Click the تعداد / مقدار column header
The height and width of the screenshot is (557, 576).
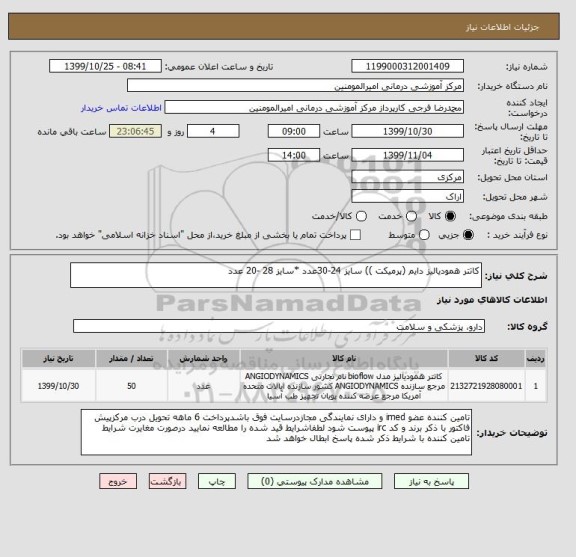pos(132,359)
